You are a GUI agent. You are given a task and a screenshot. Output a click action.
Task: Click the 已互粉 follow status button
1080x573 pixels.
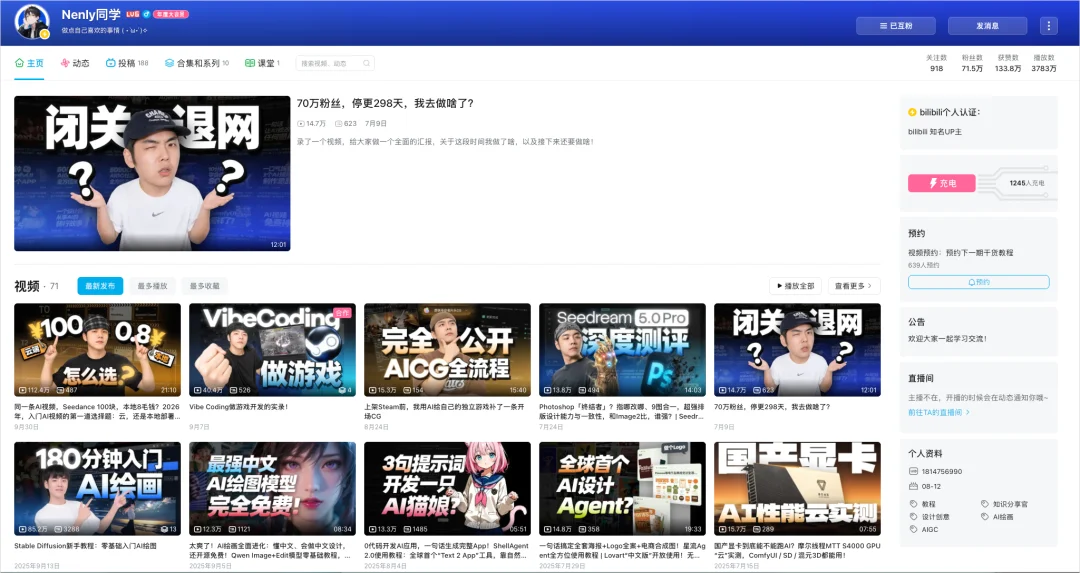tap(895, 26)
